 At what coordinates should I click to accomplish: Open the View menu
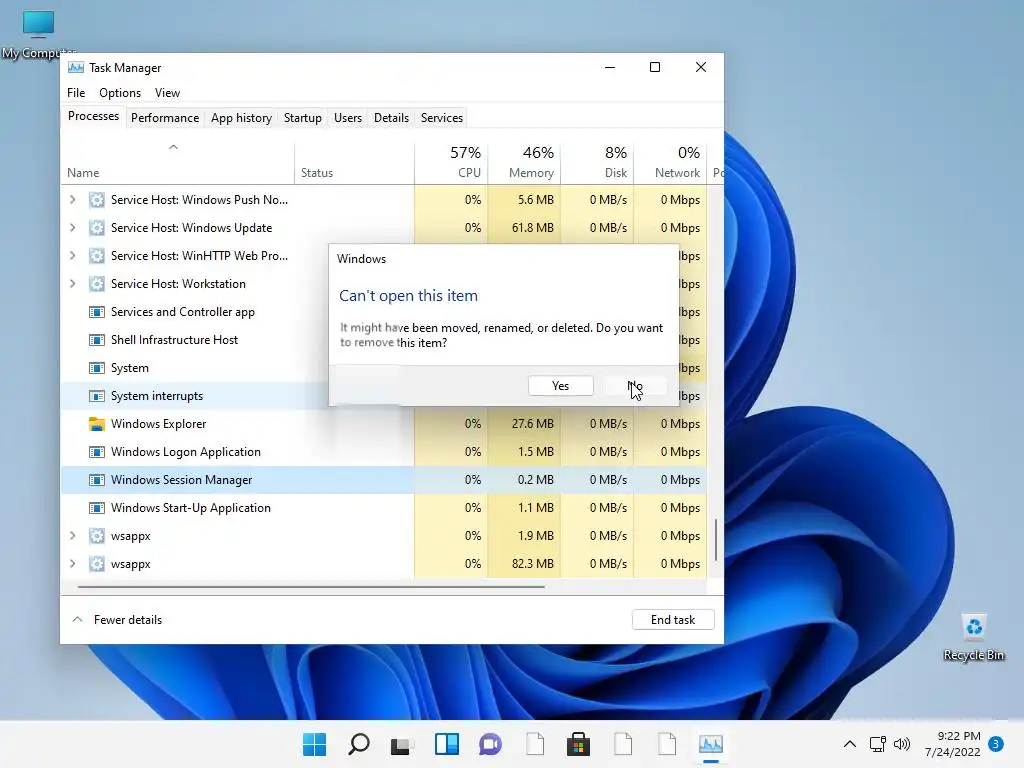[x=167, y=93]
